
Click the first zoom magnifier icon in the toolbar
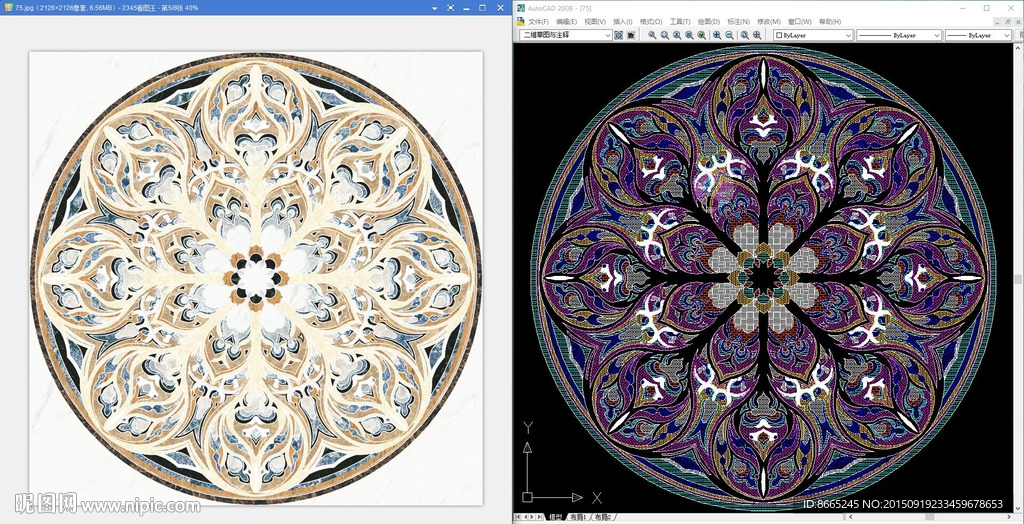click(x=652, y=35)
